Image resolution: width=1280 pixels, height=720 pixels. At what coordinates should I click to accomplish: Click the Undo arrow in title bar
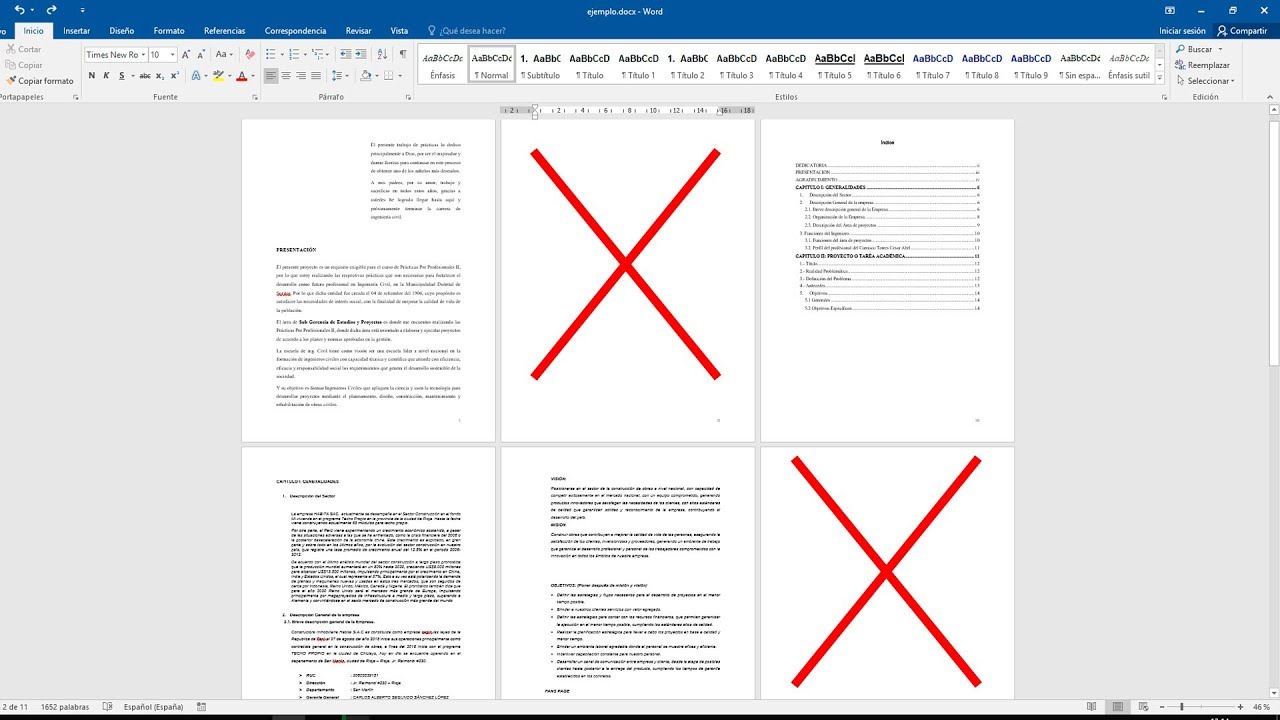tap(21, 10)
